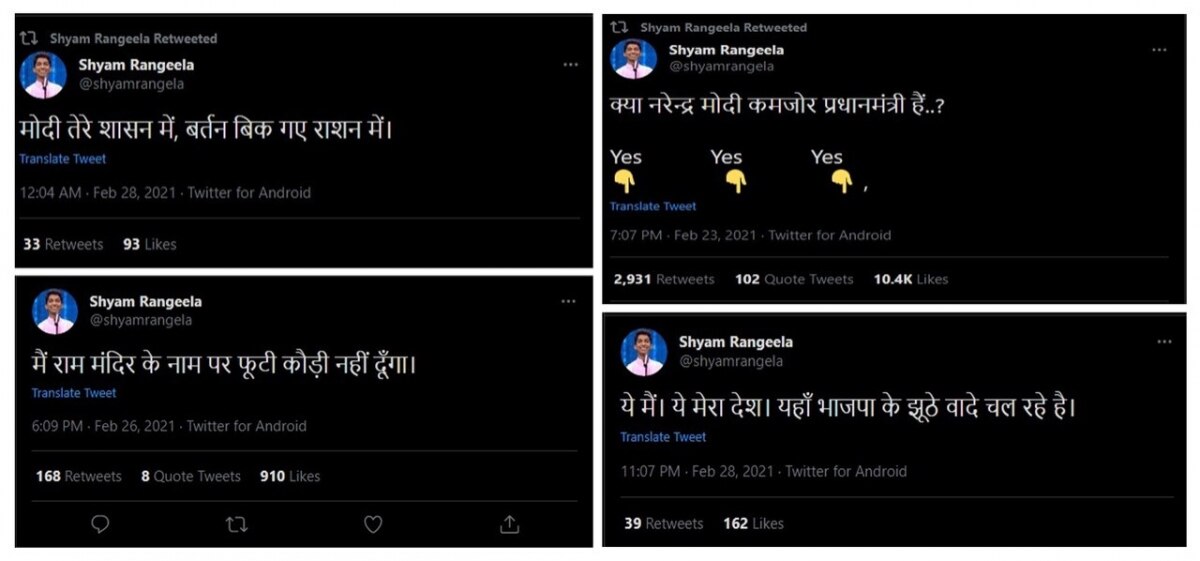Click the @shyamrangela handle on top-right tweet
Image resolution: width=1200 pixels, height=561 pixels.
pos(720,66)
